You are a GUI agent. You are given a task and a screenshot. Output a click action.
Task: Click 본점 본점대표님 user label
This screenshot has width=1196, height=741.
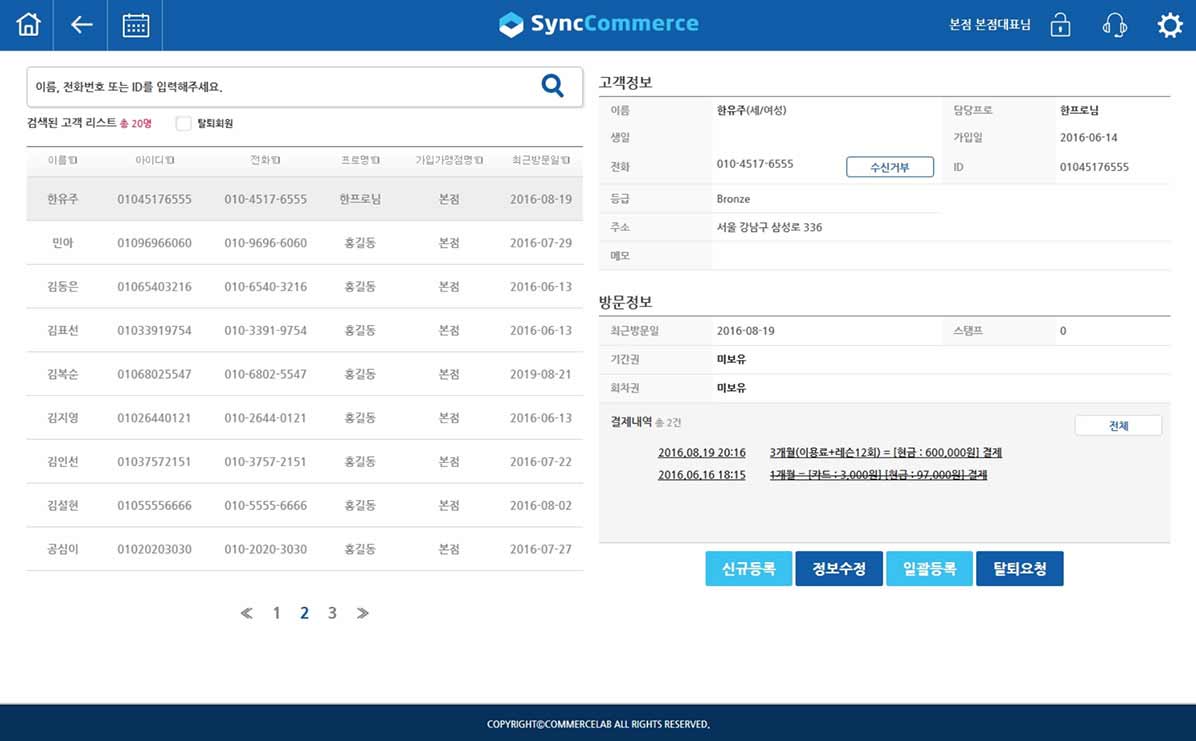(x=989, y=24)
